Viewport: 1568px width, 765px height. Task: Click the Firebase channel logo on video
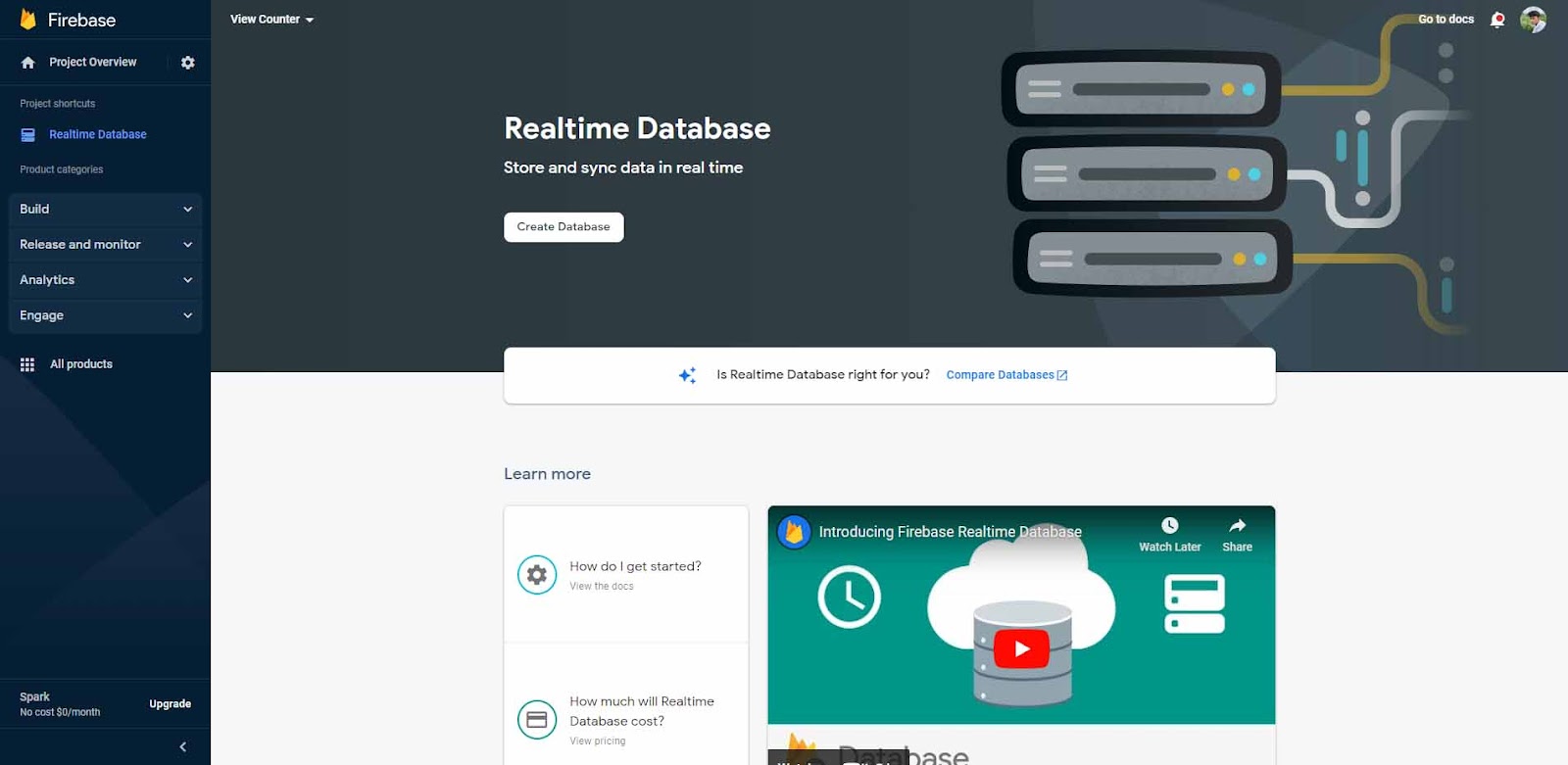[794, 532]
